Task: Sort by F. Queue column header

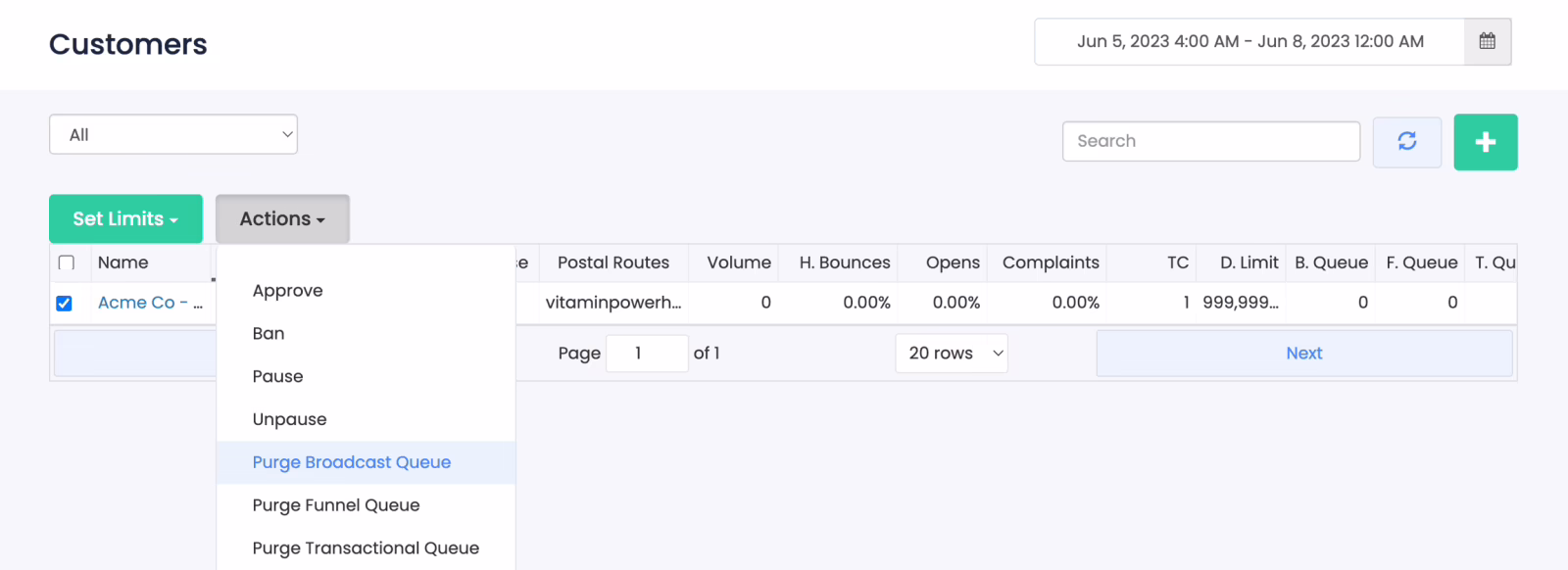Action: click(x=1421, y=262)
